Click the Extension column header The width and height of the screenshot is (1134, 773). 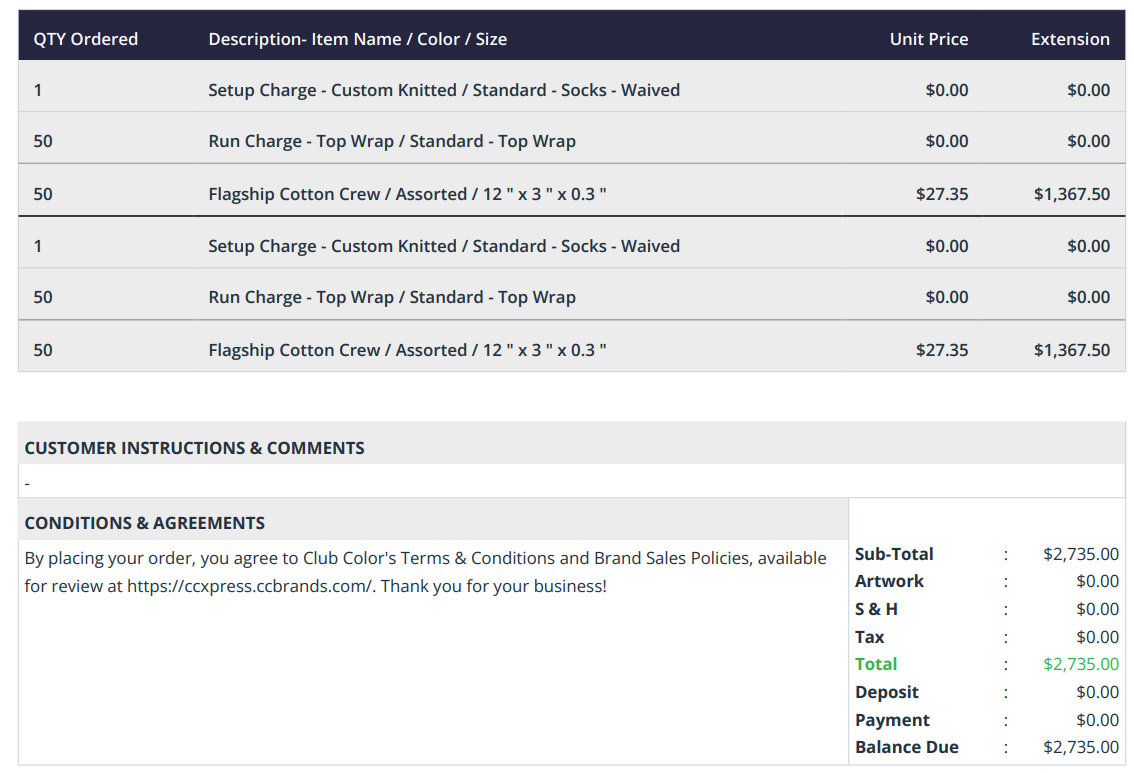coord(1070,39)
